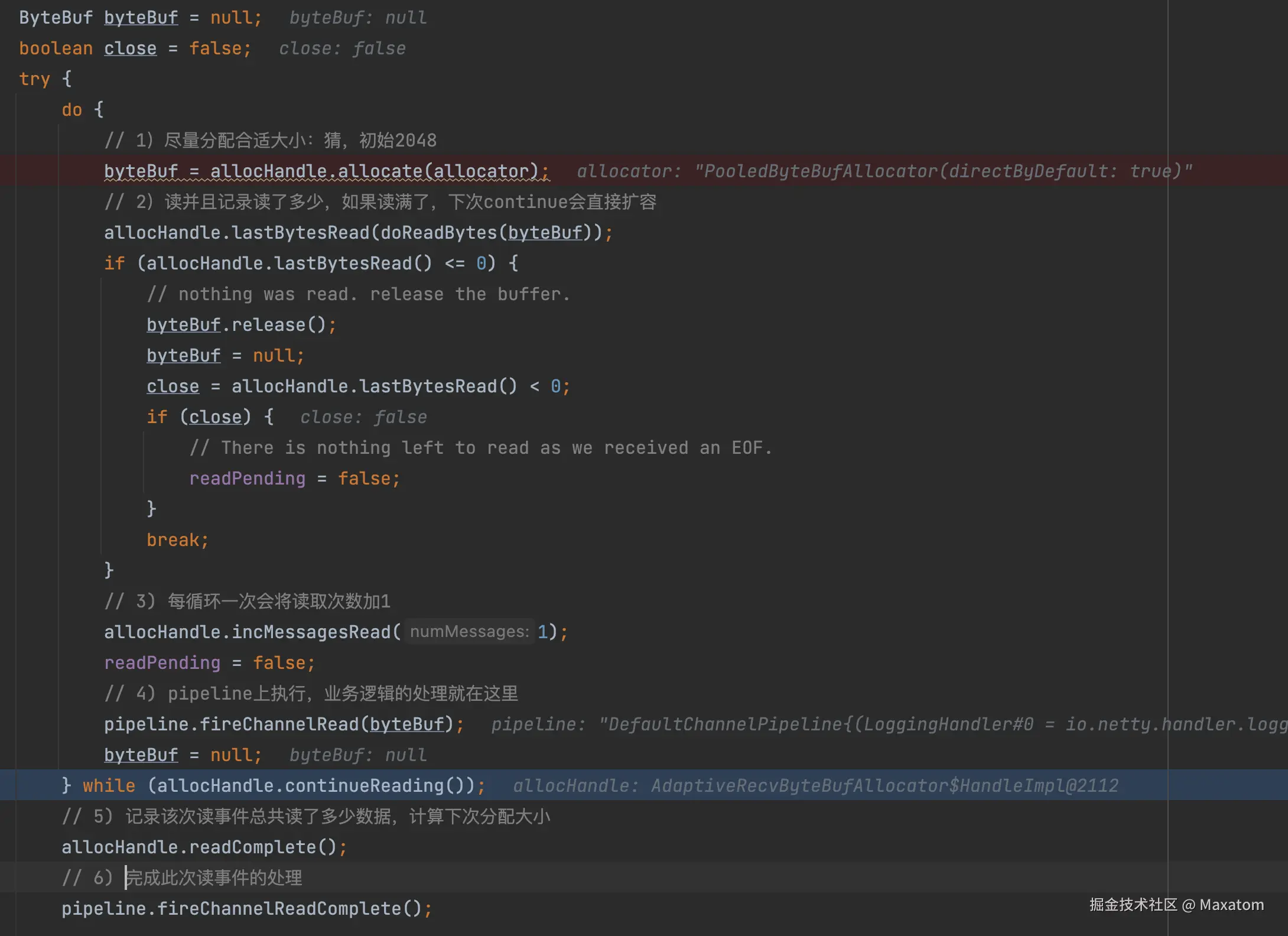Image resolution: width=1288 pixels, height=936 pixels.
Task: Click the byteBuf.release() statement
Action: coord(241,325)
